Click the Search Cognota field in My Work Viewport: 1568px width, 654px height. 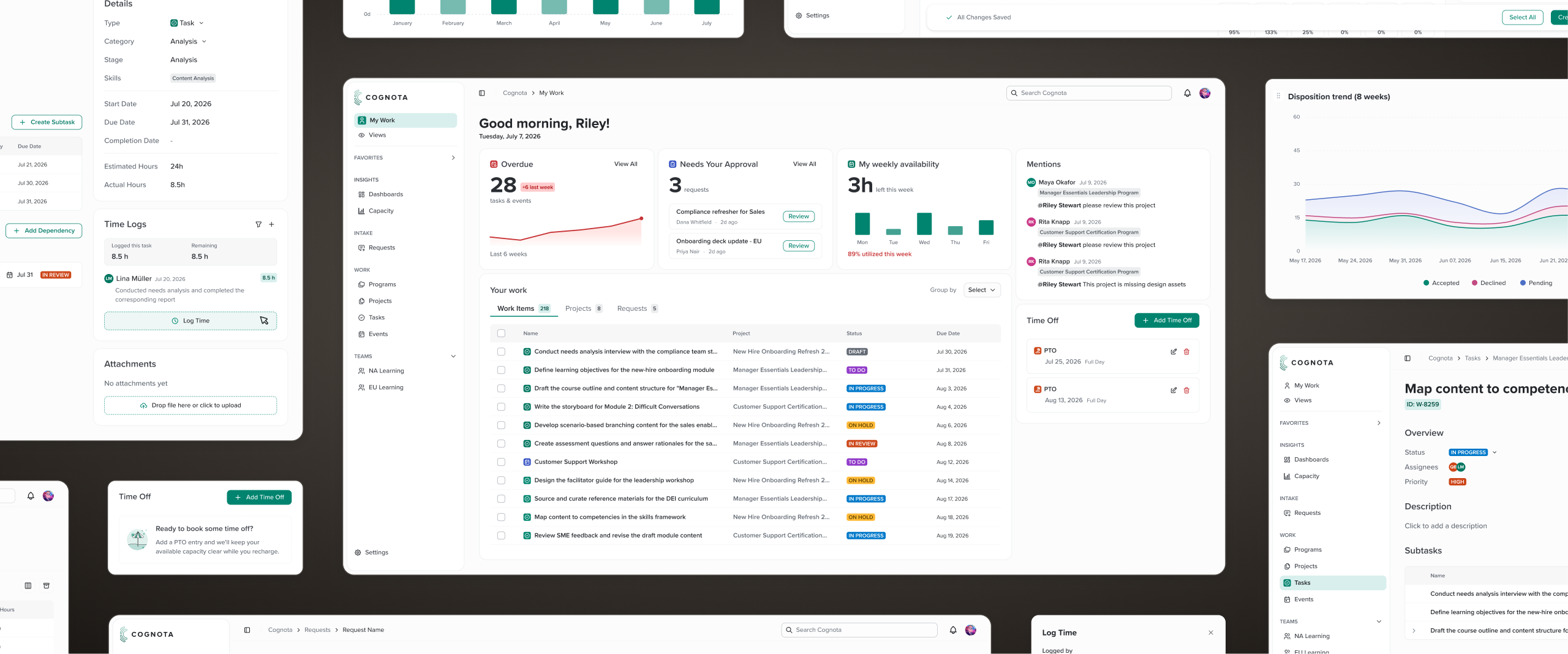click(1089, 93)
